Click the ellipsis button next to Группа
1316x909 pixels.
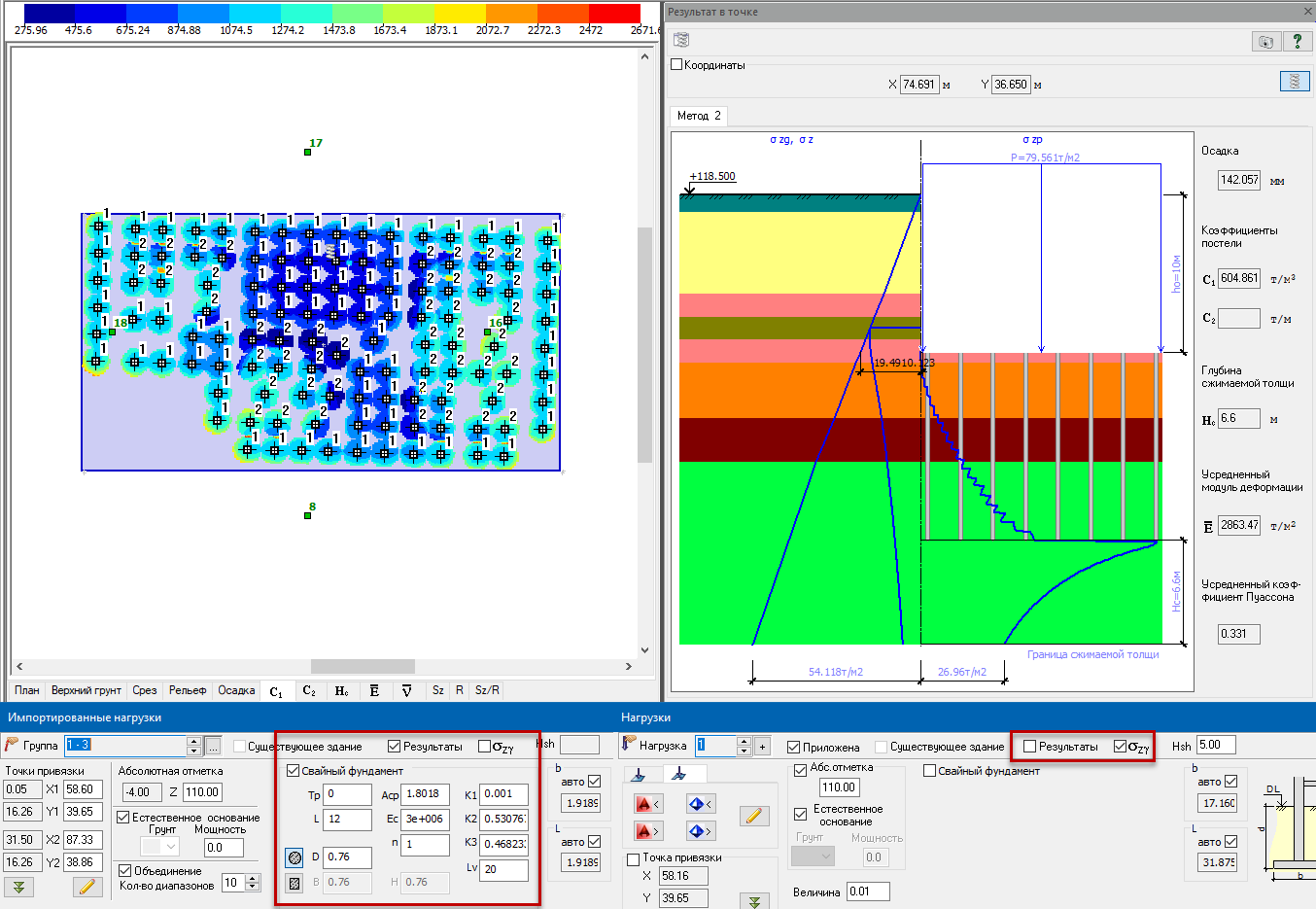tap(213, 746)
